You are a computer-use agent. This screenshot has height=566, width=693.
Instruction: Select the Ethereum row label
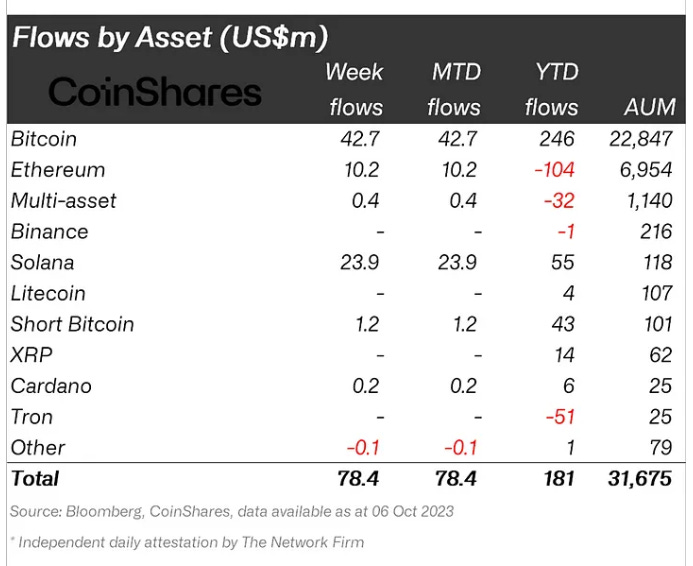point(58,170)
